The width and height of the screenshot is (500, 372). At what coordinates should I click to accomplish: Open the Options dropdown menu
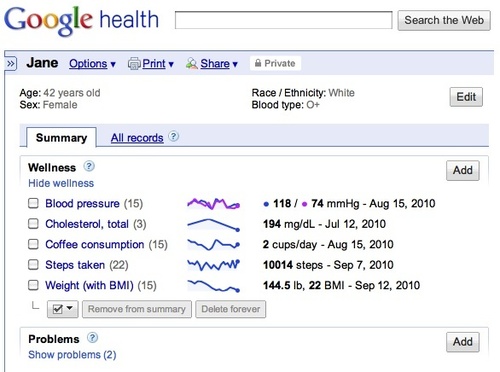[92, 63]
